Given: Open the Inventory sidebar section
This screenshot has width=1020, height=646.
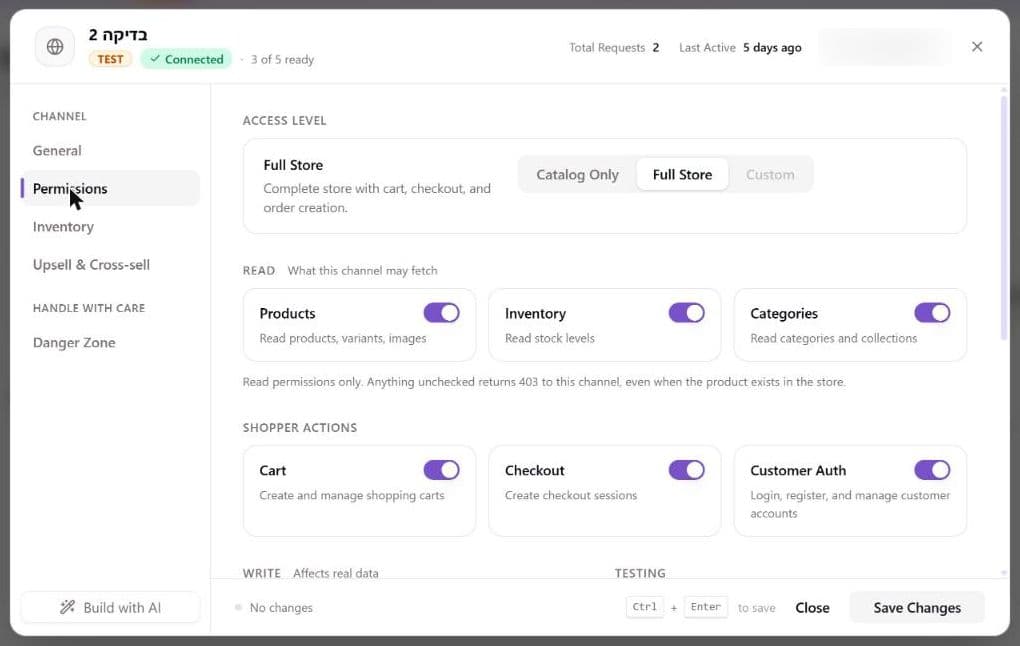Looking at the screenshot, I should (111, 226).
